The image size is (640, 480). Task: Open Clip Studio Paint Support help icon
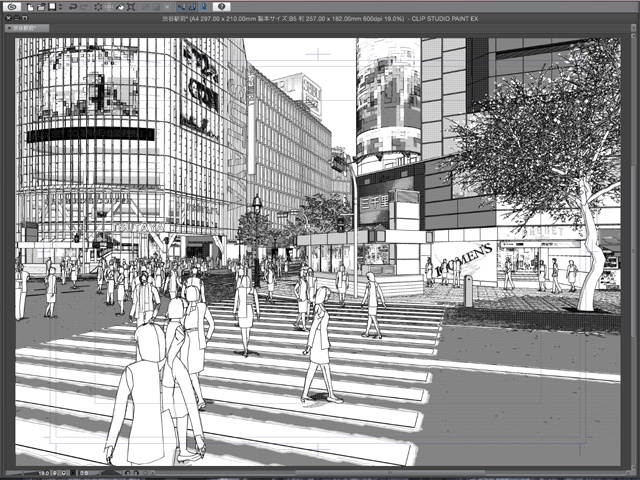pyautogui.click(x=221, y=7)
